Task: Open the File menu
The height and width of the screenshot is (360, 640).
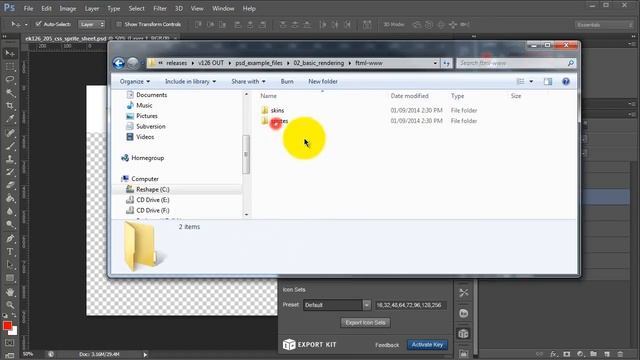Action: click(x=28, y=8)
